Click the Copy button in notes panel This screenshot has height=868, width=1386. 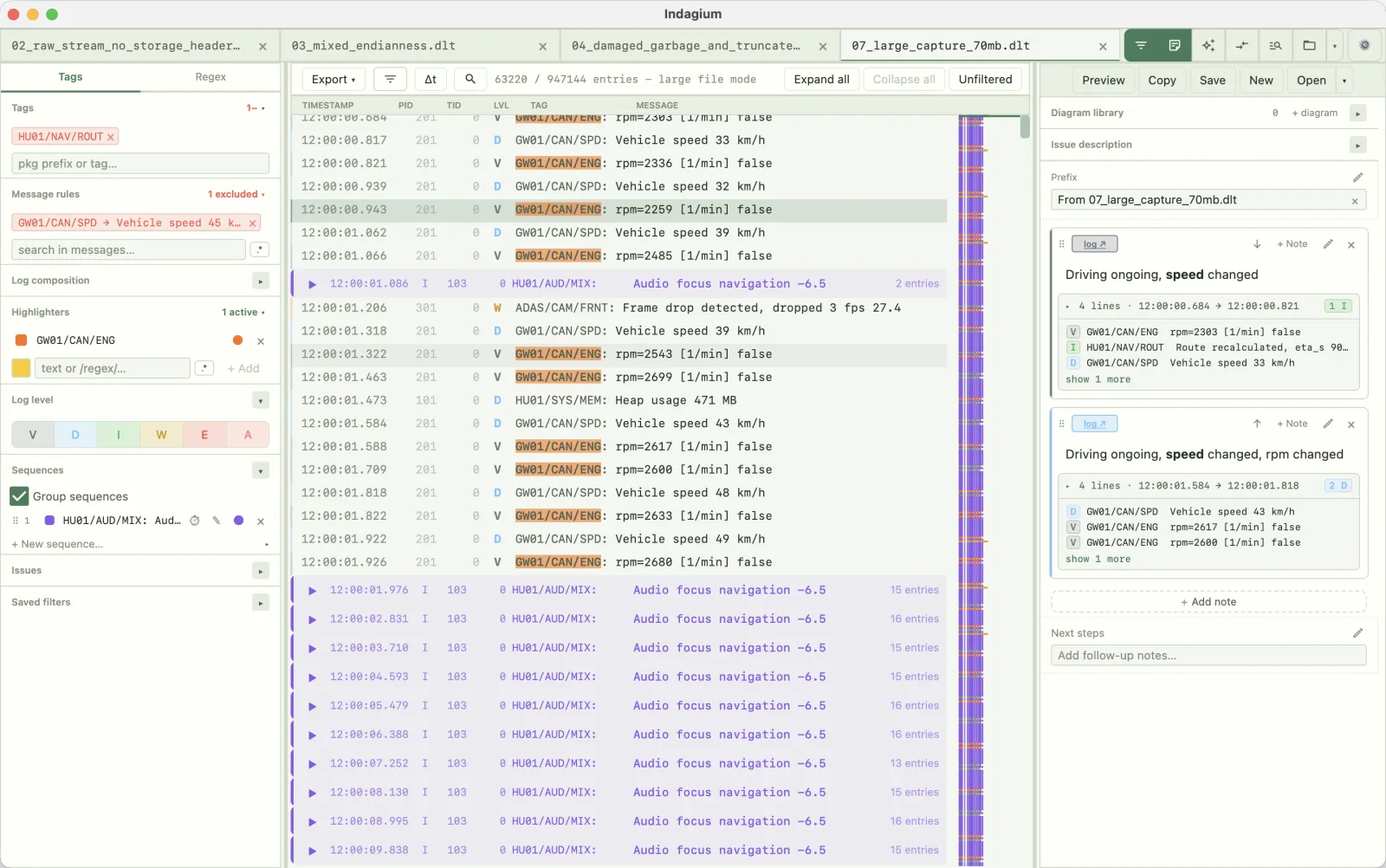1162,81
